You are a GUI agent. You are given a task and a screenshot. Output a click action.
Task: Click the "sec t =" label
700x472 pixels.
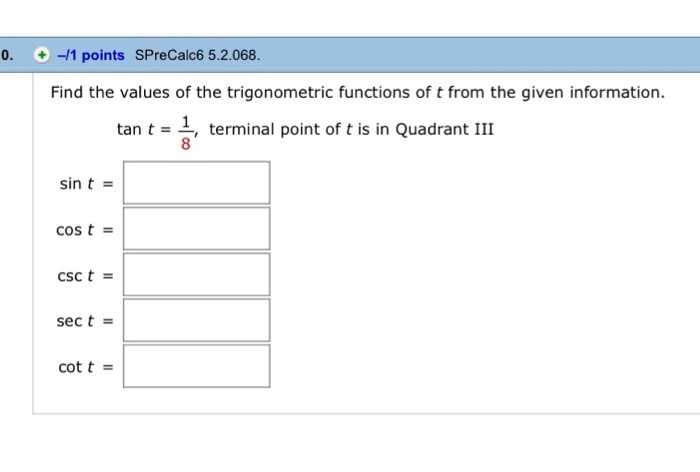(x=86, y=321)
